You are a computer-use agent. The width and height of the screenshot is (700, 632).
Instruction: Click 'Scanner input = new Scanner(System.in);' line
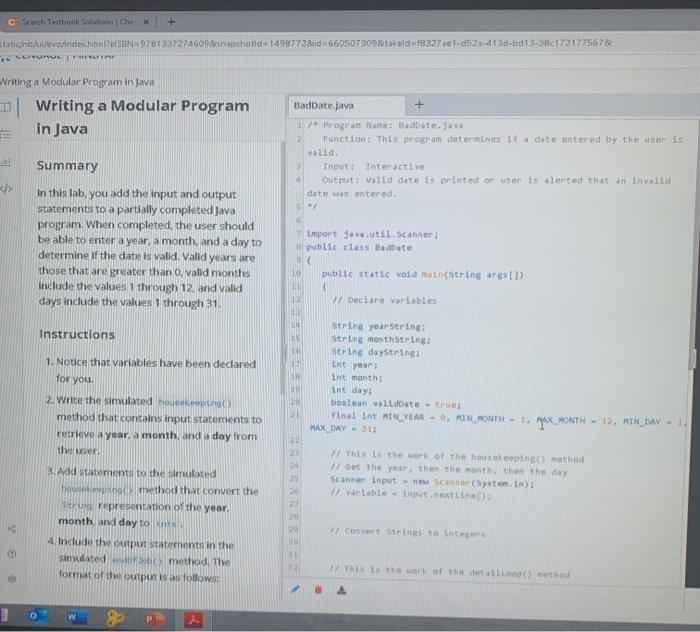432,482
